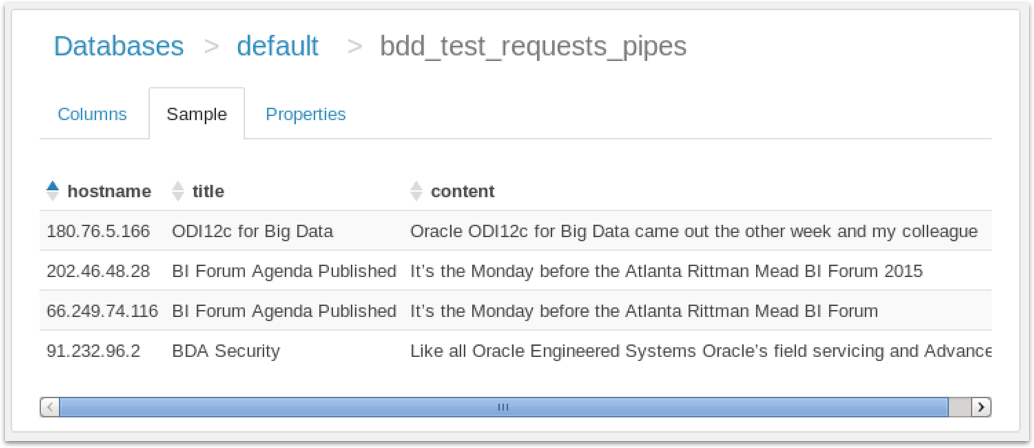Image resolution: width=1034 pixels, height=448 pixels.
Task: Sort table by hostname header
Action: pos(109,191)
